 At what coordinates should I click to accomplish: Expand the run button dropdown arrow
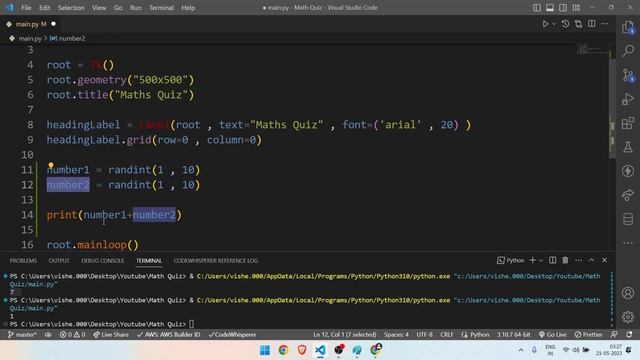554,24
